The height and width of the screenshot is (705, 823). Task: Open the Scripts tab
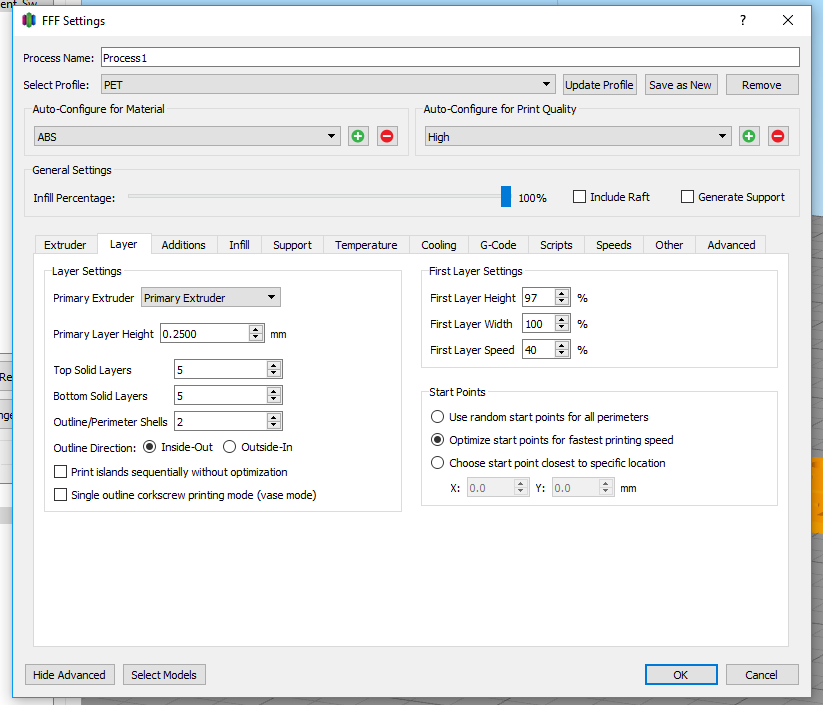(556, 245)
